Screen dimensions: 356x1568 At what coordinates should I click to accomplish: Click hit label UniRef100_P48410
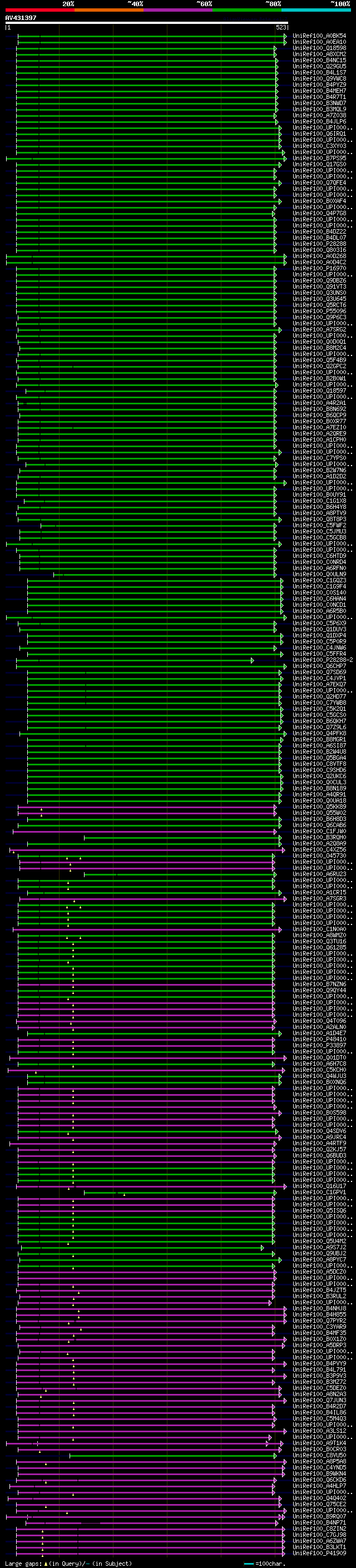[x=319, y=1040]
